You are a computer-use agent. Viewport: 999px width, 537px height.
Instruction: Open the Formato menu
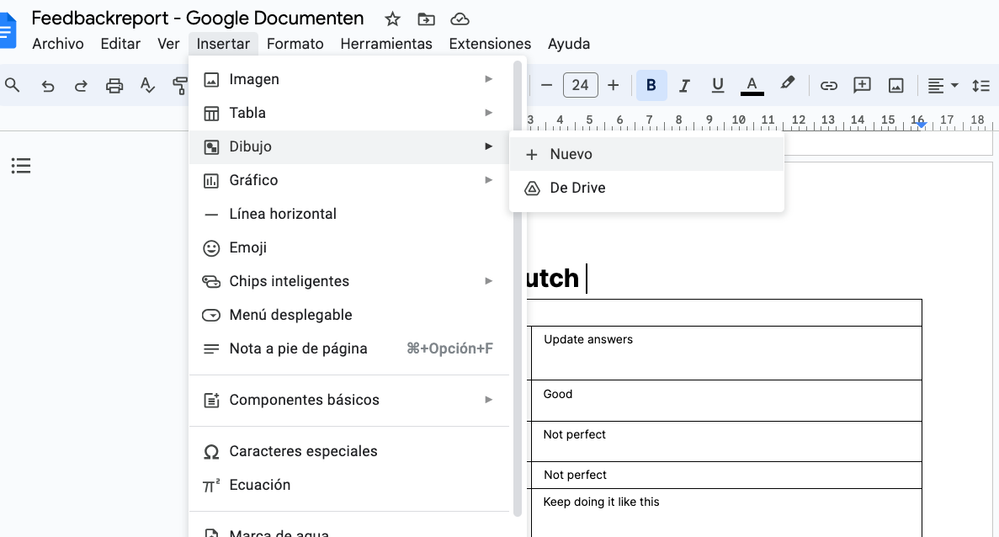295,44
